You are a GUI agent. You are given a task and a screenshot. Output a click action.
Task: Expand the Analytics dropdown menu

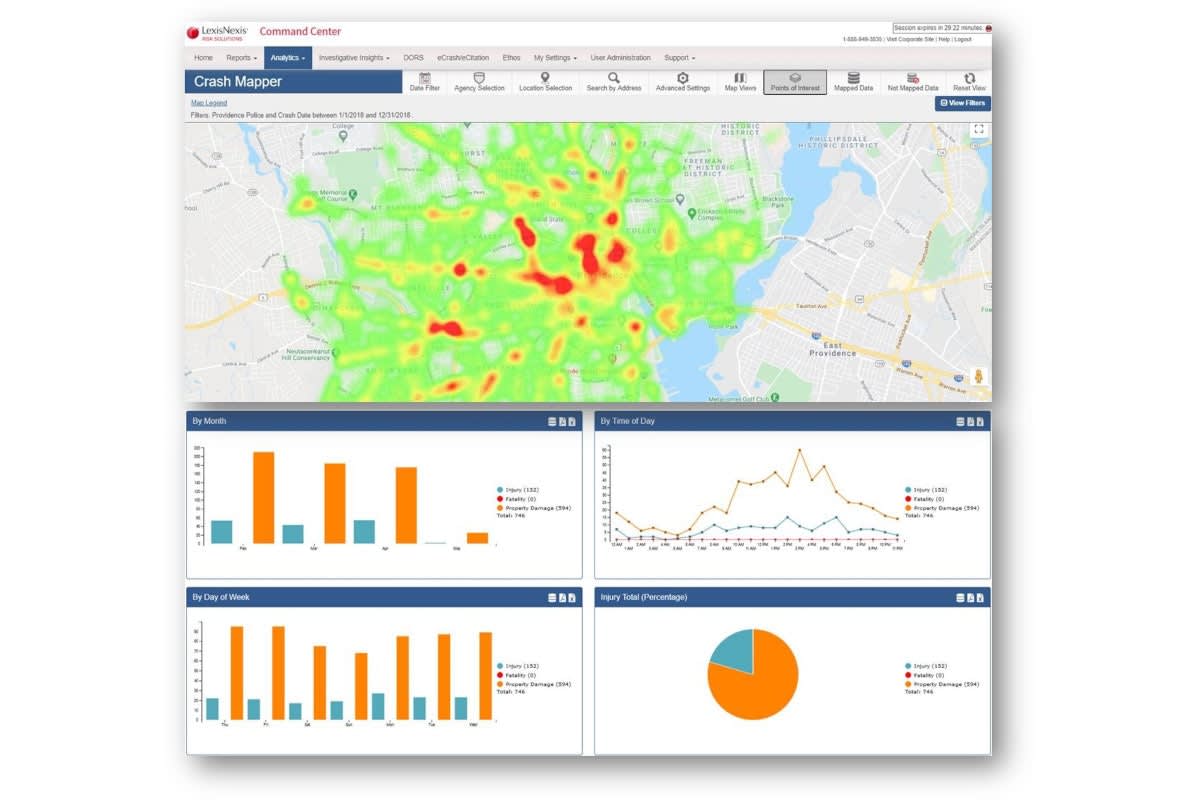point(287,58)
